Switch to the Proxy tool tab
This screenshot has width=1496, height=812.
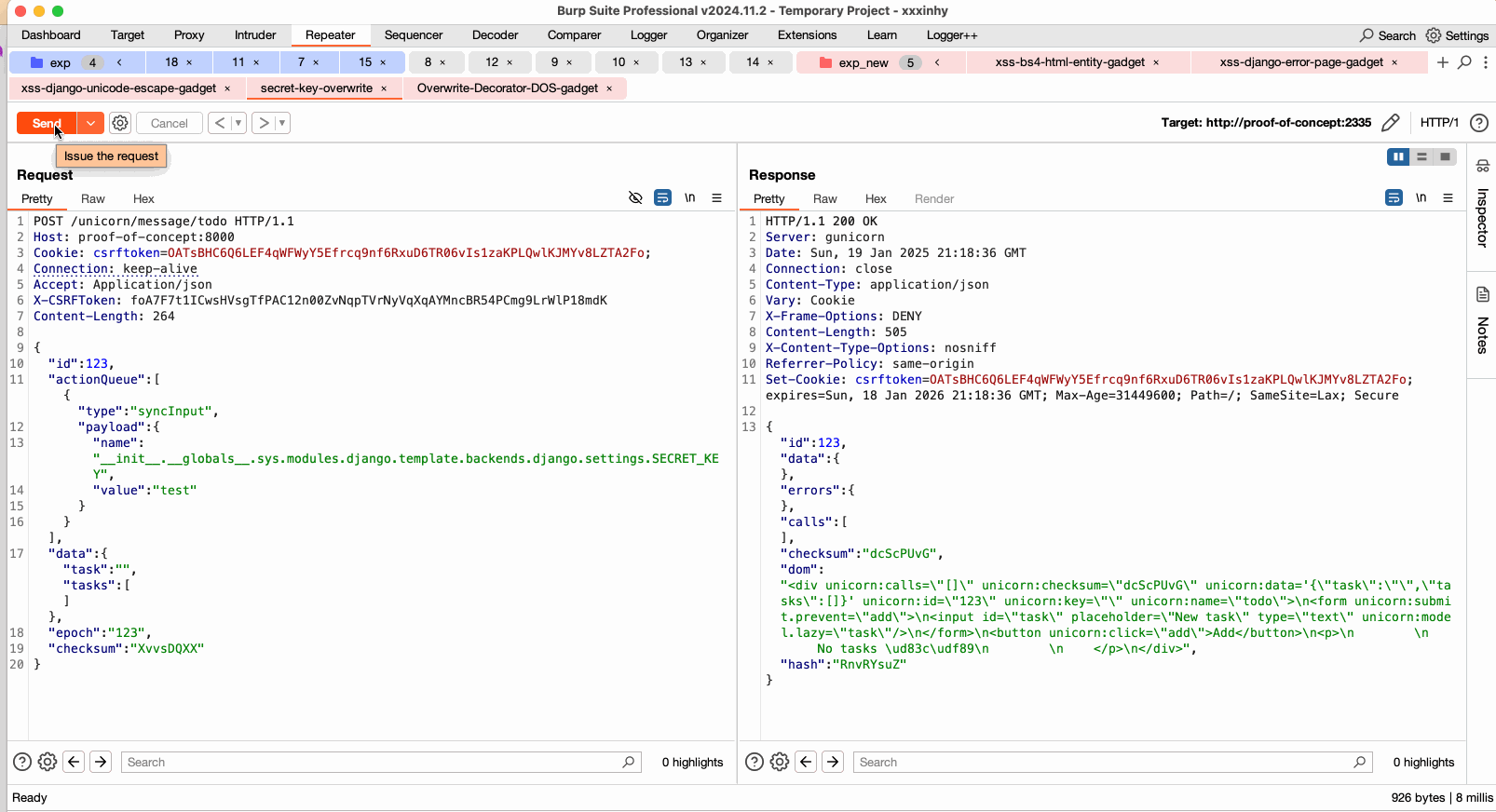coord(189,35)
